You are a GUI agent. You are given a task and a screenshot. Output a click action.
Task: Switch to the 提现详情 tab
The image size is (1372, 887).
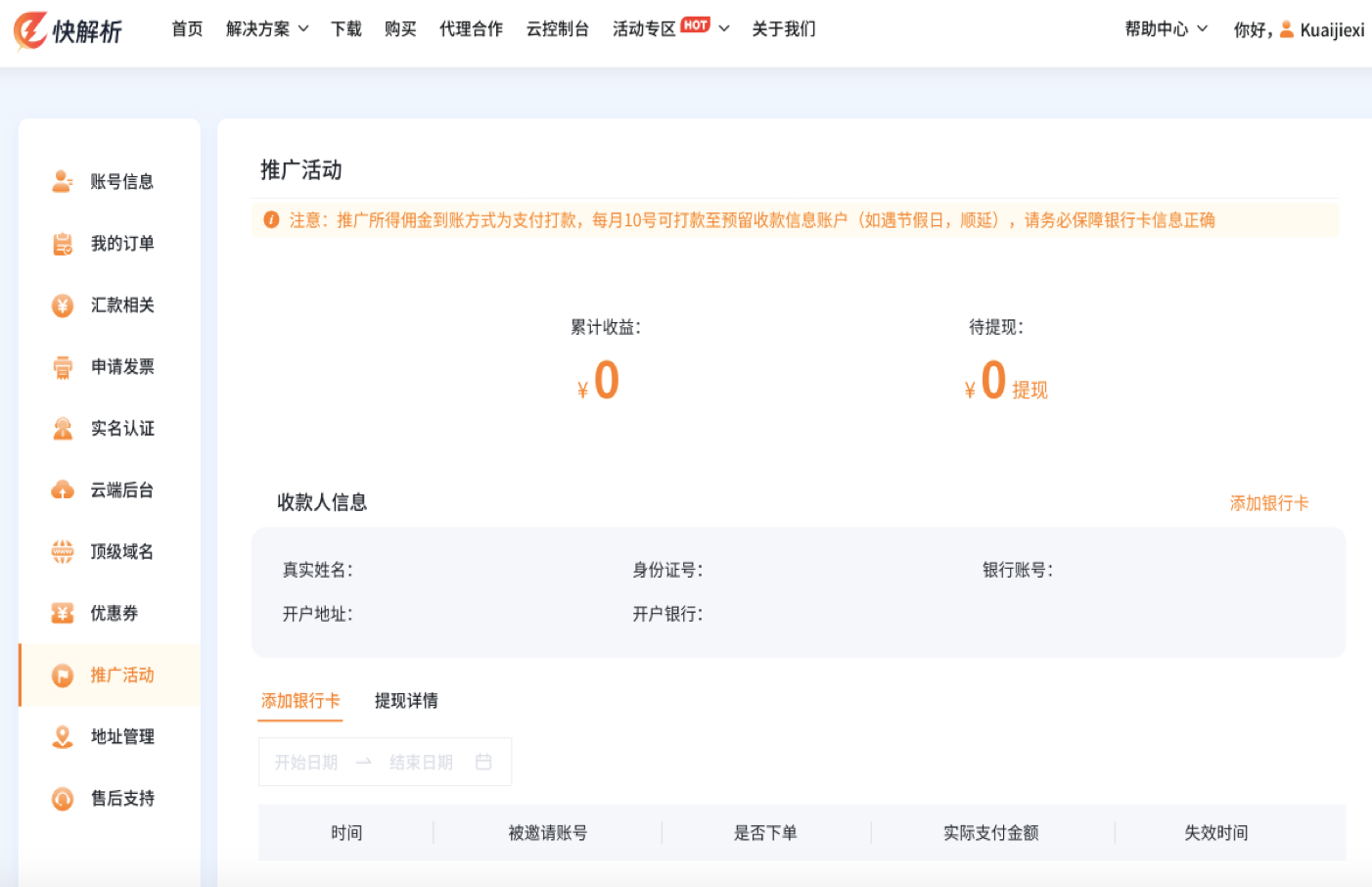click(406, 701)
